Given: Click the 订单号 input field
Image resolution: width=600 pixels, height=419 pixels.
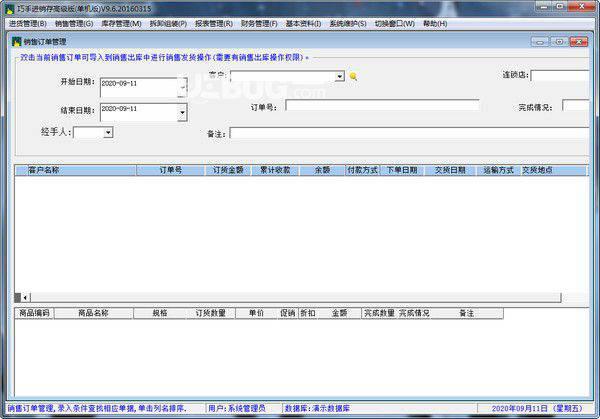Looking at the screenshot, I should tap(382, 106).
